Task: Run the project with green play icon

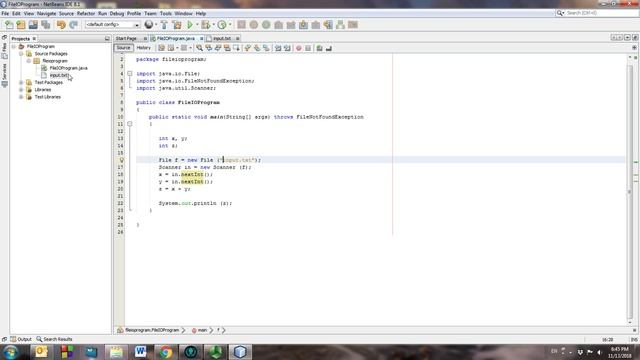Action: [190, 25]
